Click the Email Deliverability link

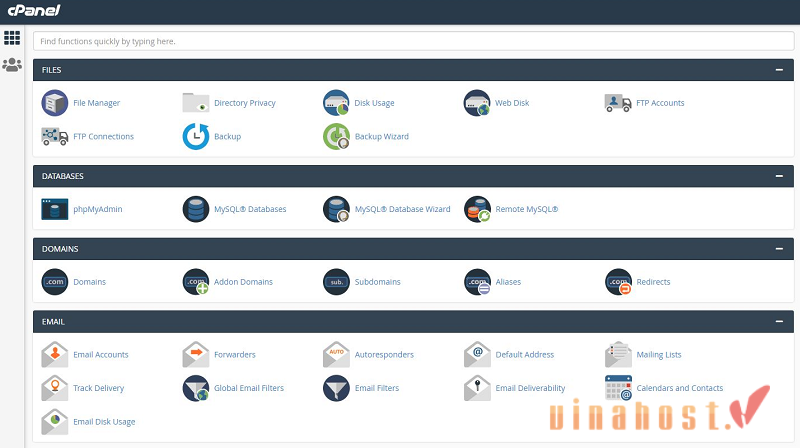[530, 388]
